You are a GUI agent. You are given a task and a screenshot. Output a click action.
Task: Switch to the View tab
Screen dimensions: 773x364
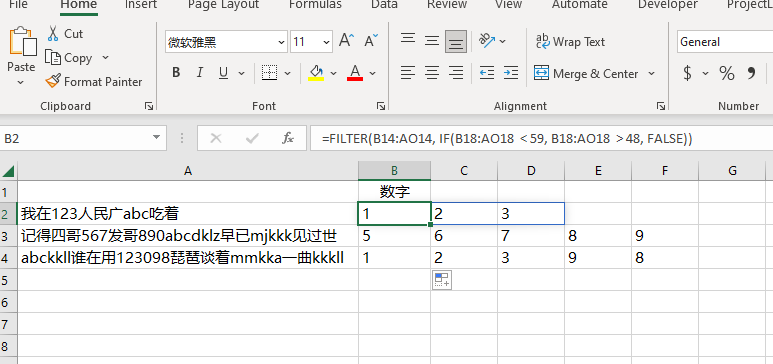[508, 4]
